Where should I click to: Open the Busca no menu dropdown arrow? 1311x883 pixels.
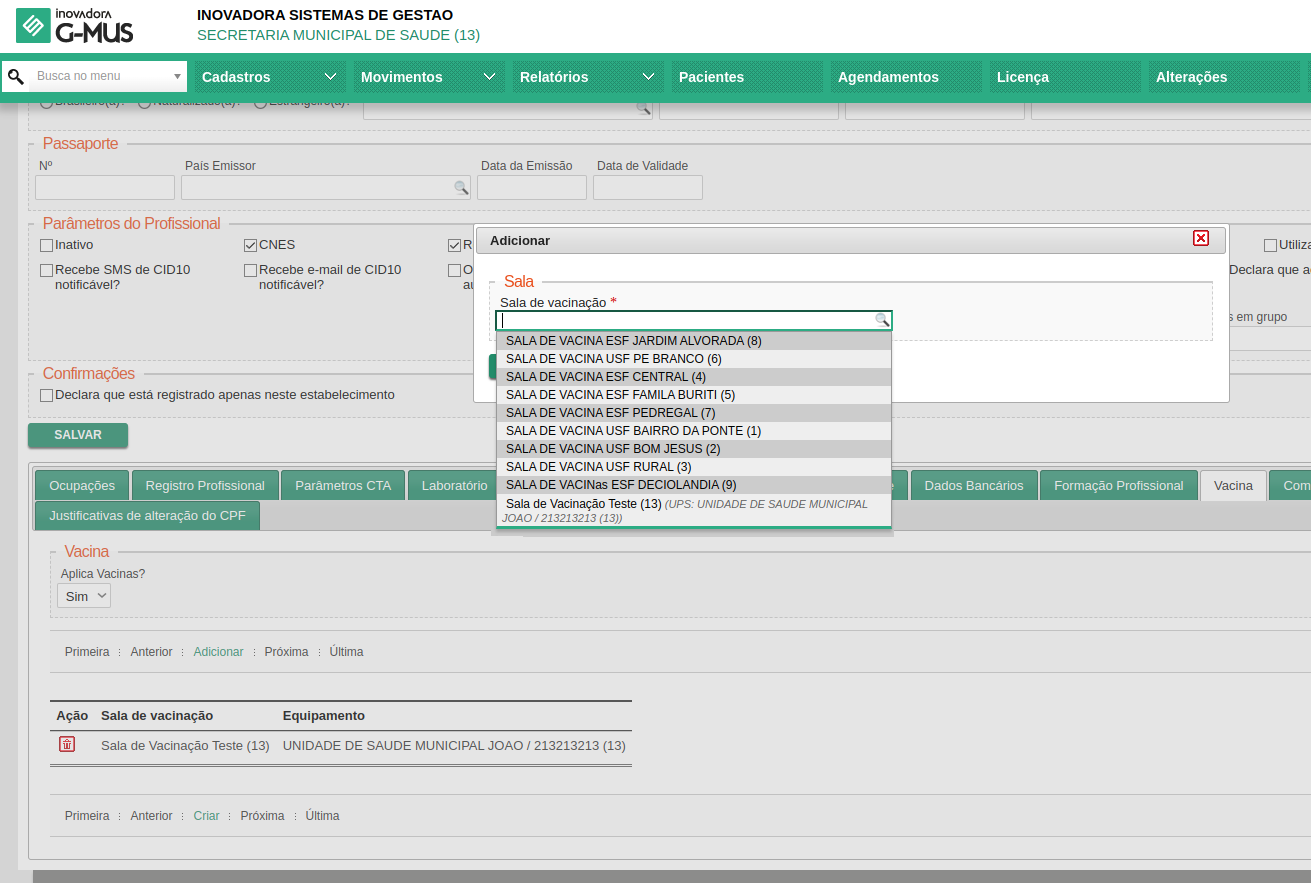178,76
